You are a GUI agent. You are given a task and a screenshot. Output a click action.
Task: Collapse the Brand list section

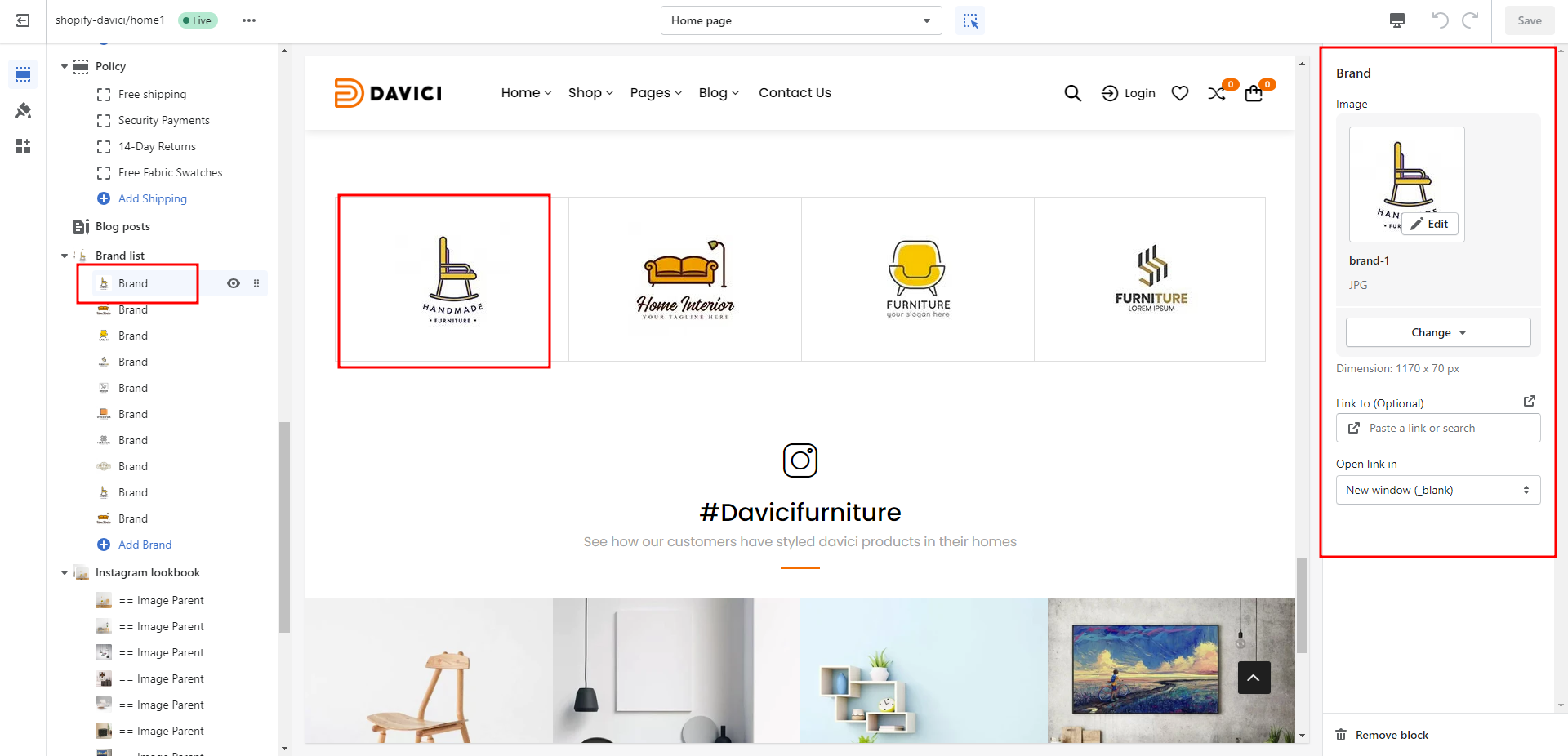click(65, 256)
